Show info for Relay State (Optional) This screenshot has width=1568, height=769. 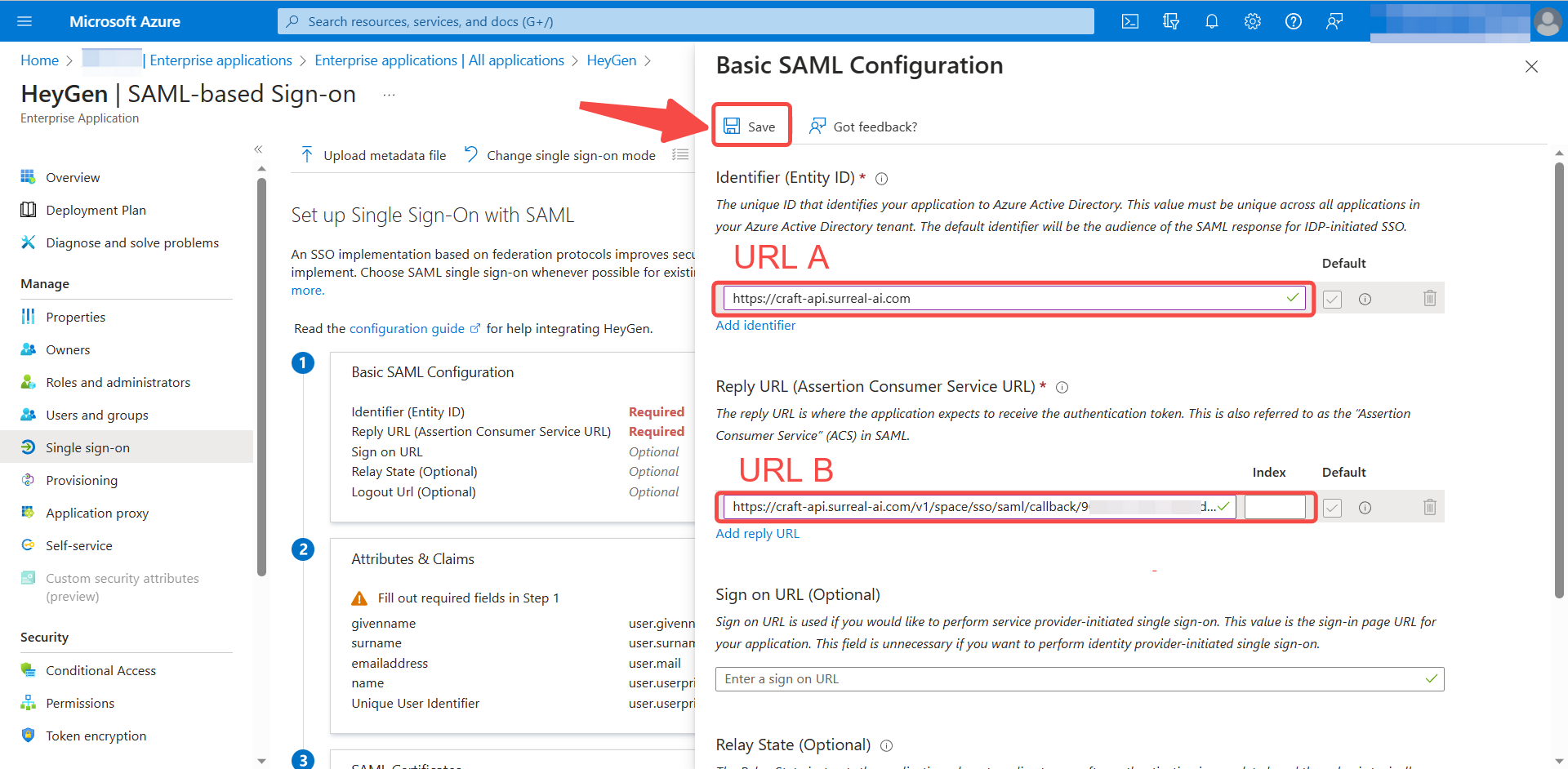pos(886,746)
